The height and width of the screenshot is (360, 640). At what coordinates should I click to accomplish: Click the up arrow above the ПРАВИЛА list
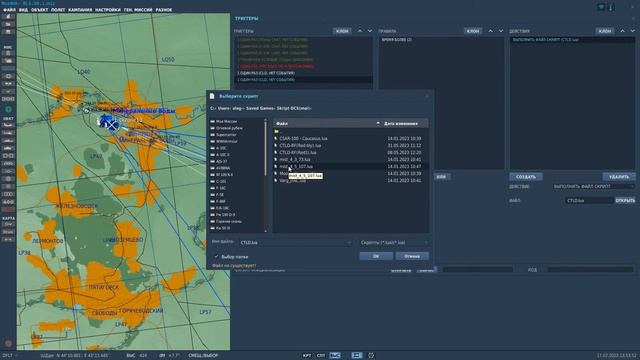(491, 31)
